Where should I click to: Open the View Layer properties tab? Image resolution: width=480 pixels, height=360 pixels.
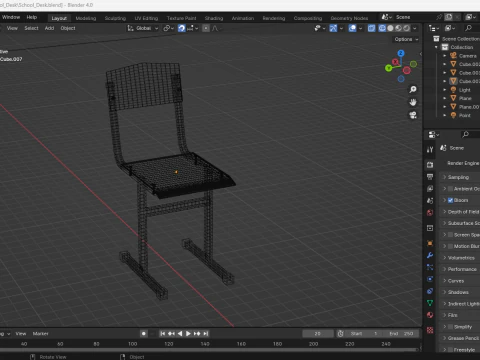click(x=430, y=189)
